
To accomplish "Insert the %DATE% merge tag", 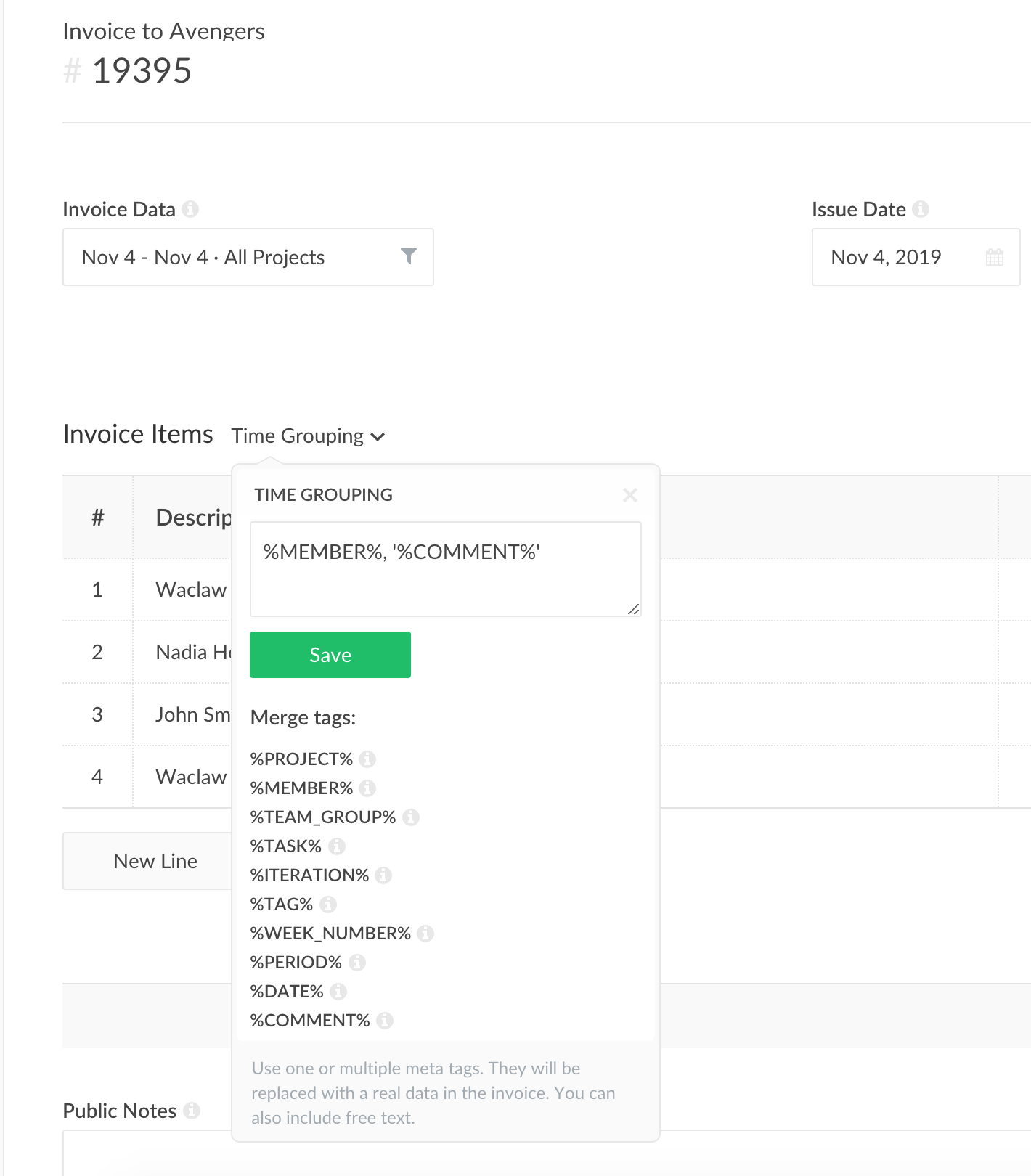I will 287,992.
